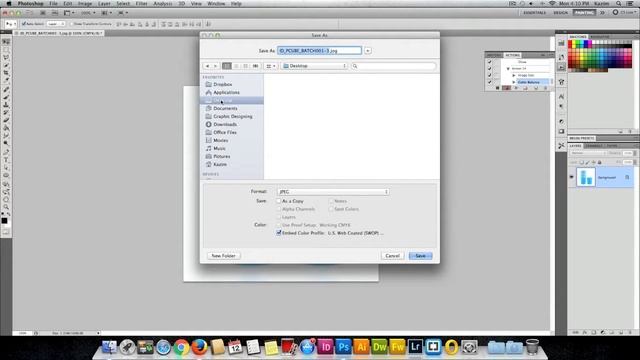
Task: Select the History Brush tool
Action: tap(6, 113)
